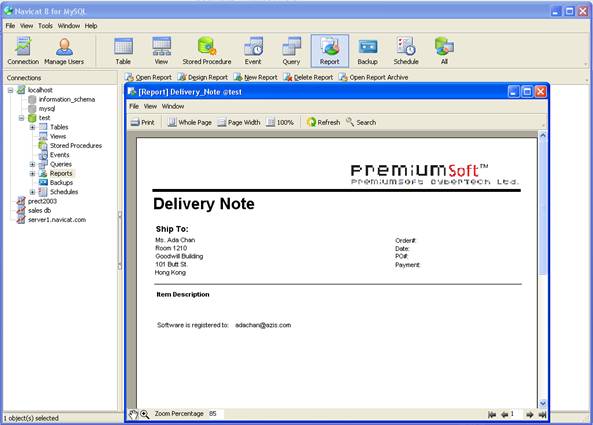
Task: Click Open Report in the object bar
Action: tap(148, 77)
